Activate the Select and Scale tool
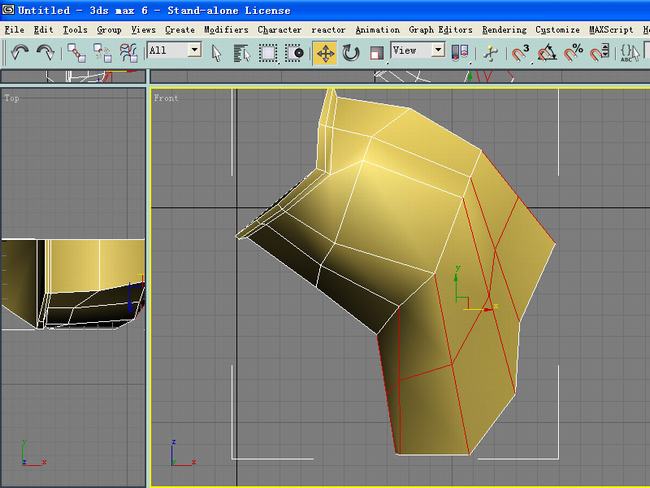 pyautogui.click(x=376, y=53)
